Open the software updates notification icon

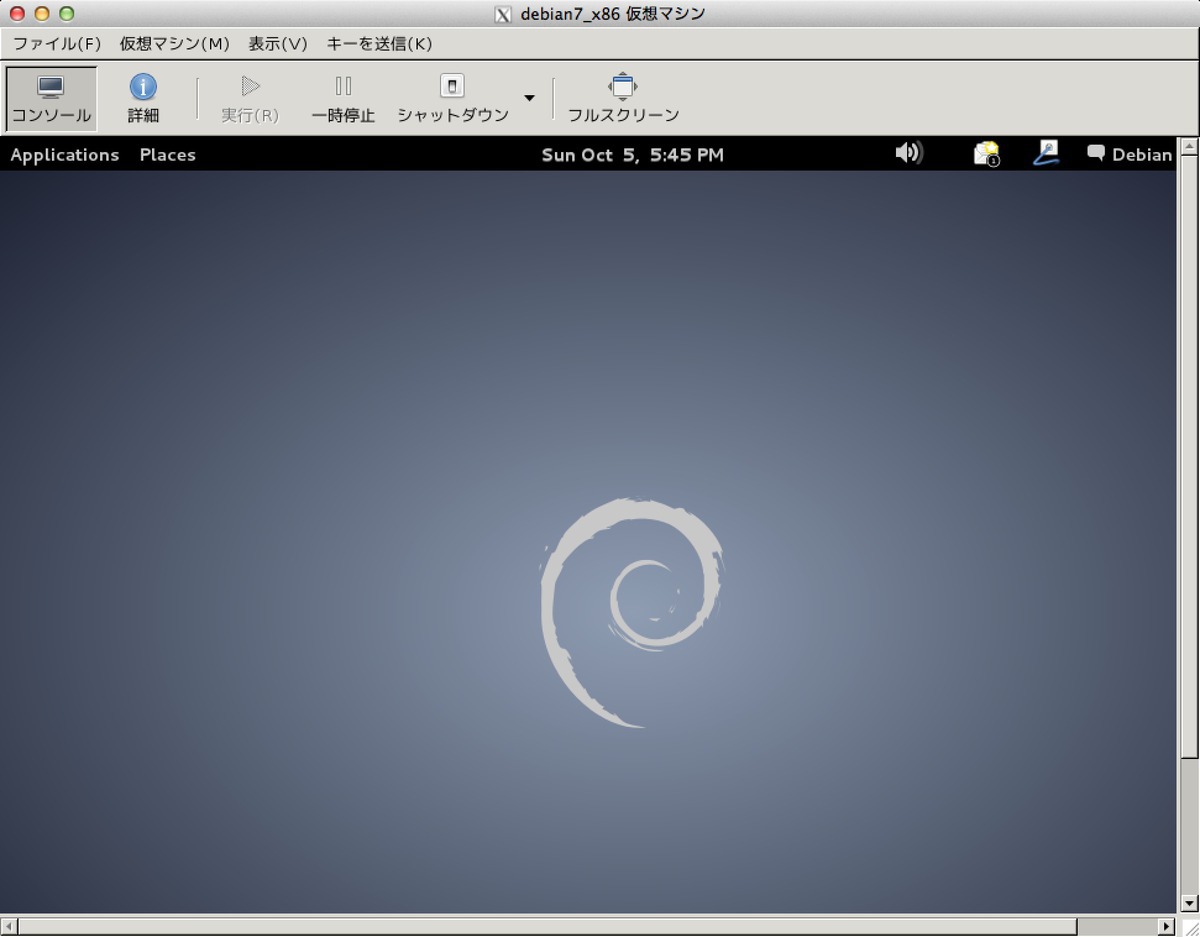coord(987,153)
